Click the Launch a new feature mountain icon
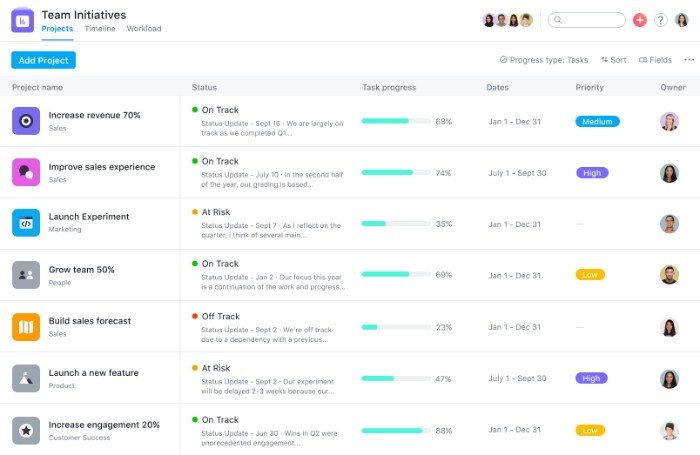The width and height of the screenshot is (700, 455). coord(26,378)
